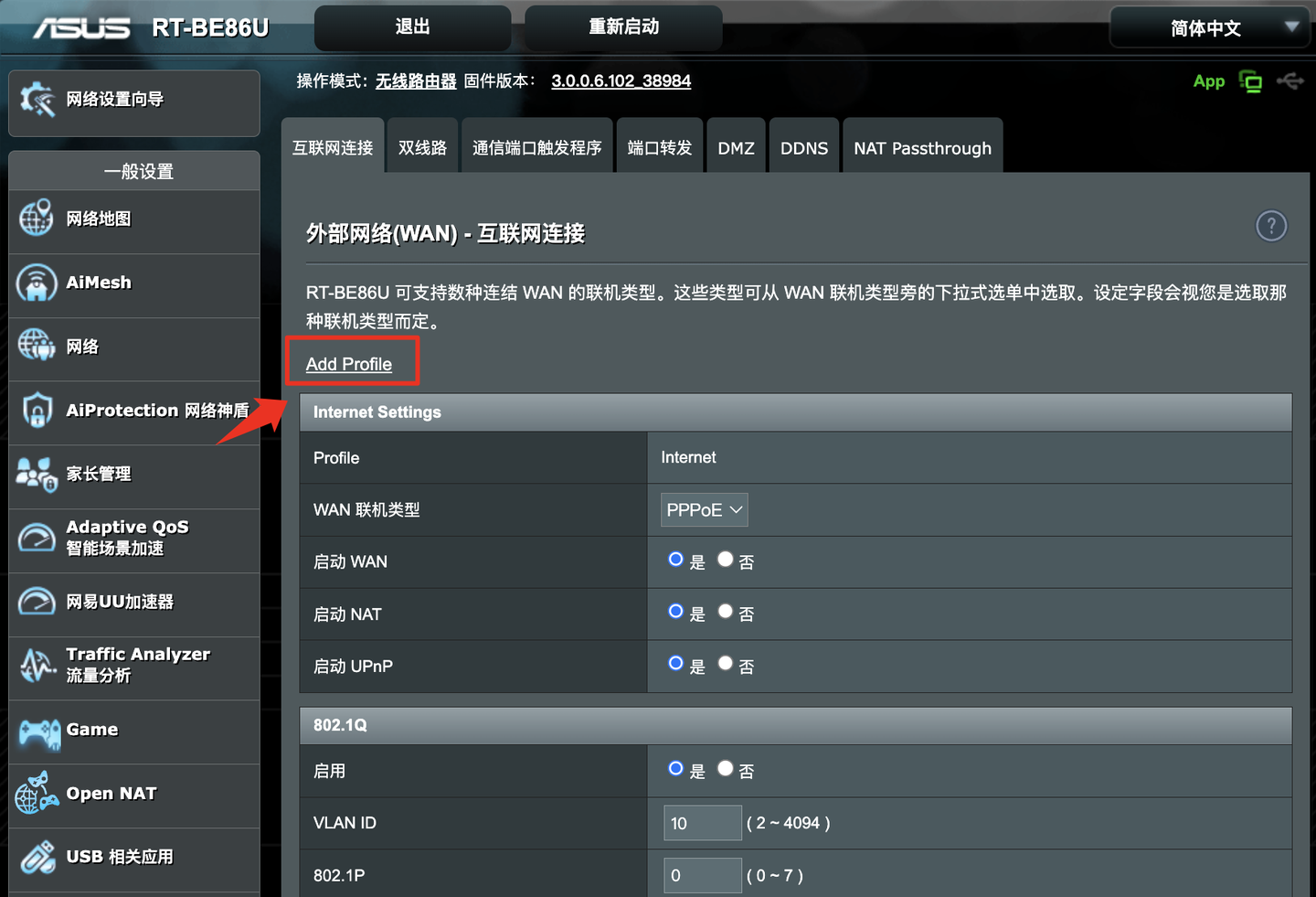This screenshot has height=897, width=1316.
Task: Click firmware version 3.0.0.6.102_38984 link
Action: tap(621, 80)
